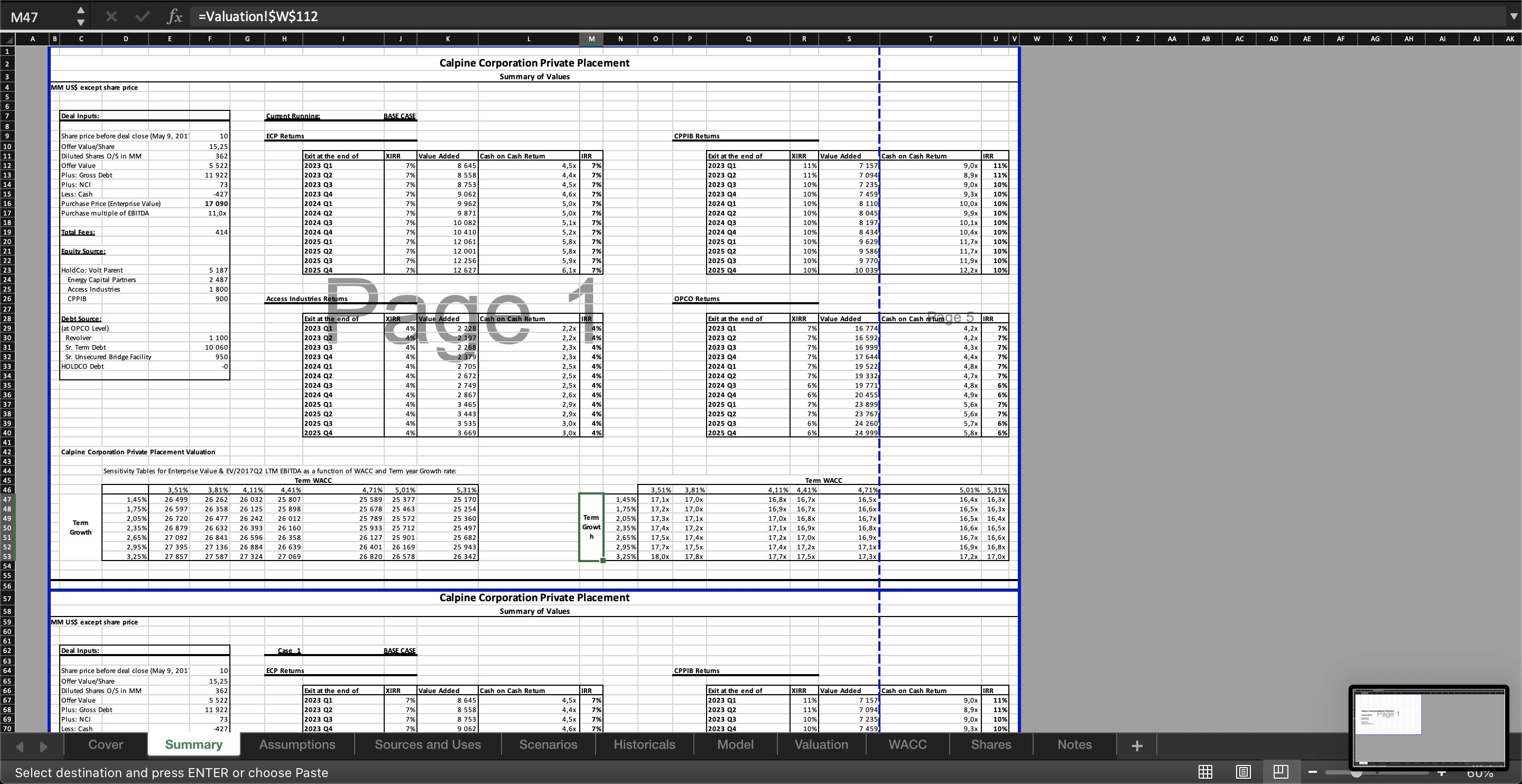Add a new sheet with plus button
The image size is (1522, 784).
pyautogui.click(x=1137, y=745)
